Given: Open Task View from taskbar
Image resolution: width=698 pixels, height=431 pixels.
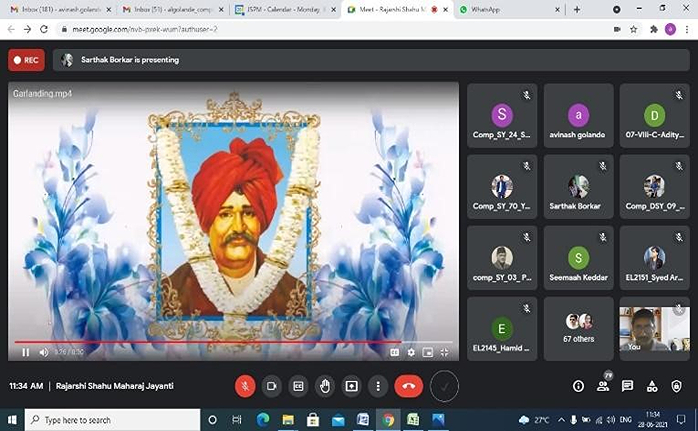Looking at the screenshot, I should click(x=237, y=420).
